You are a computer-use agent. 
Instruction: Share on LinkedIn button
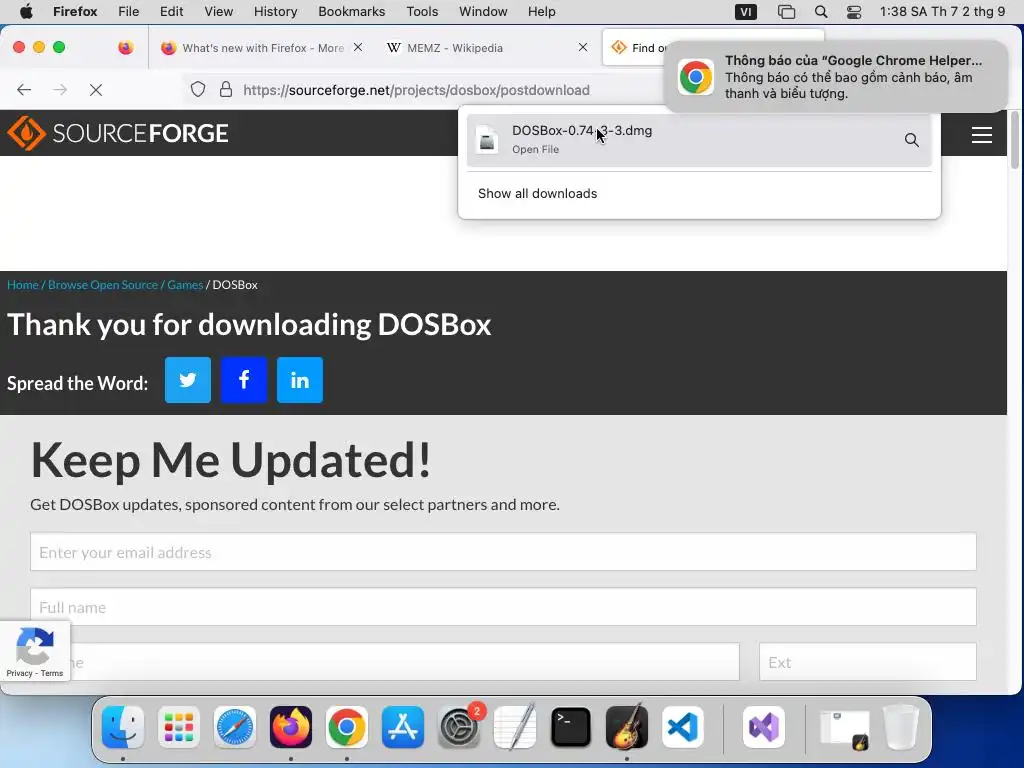point(300,380)
